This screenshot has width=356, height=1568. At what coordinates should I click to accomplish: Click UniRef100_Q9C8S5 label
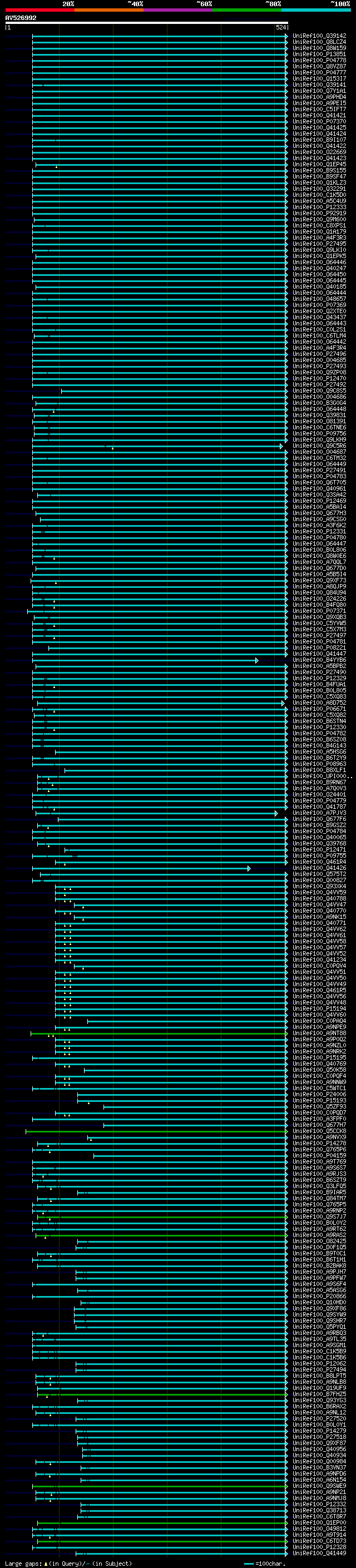pyautogui.click(x=319, y=391)
